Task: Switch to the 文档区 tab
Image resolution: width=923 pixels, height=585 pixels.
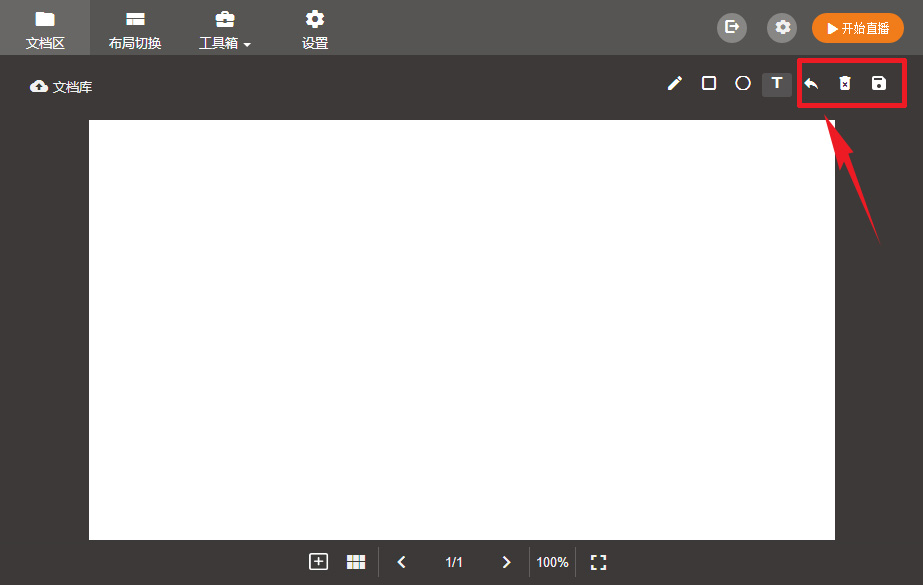Action: tap(45, 29)
